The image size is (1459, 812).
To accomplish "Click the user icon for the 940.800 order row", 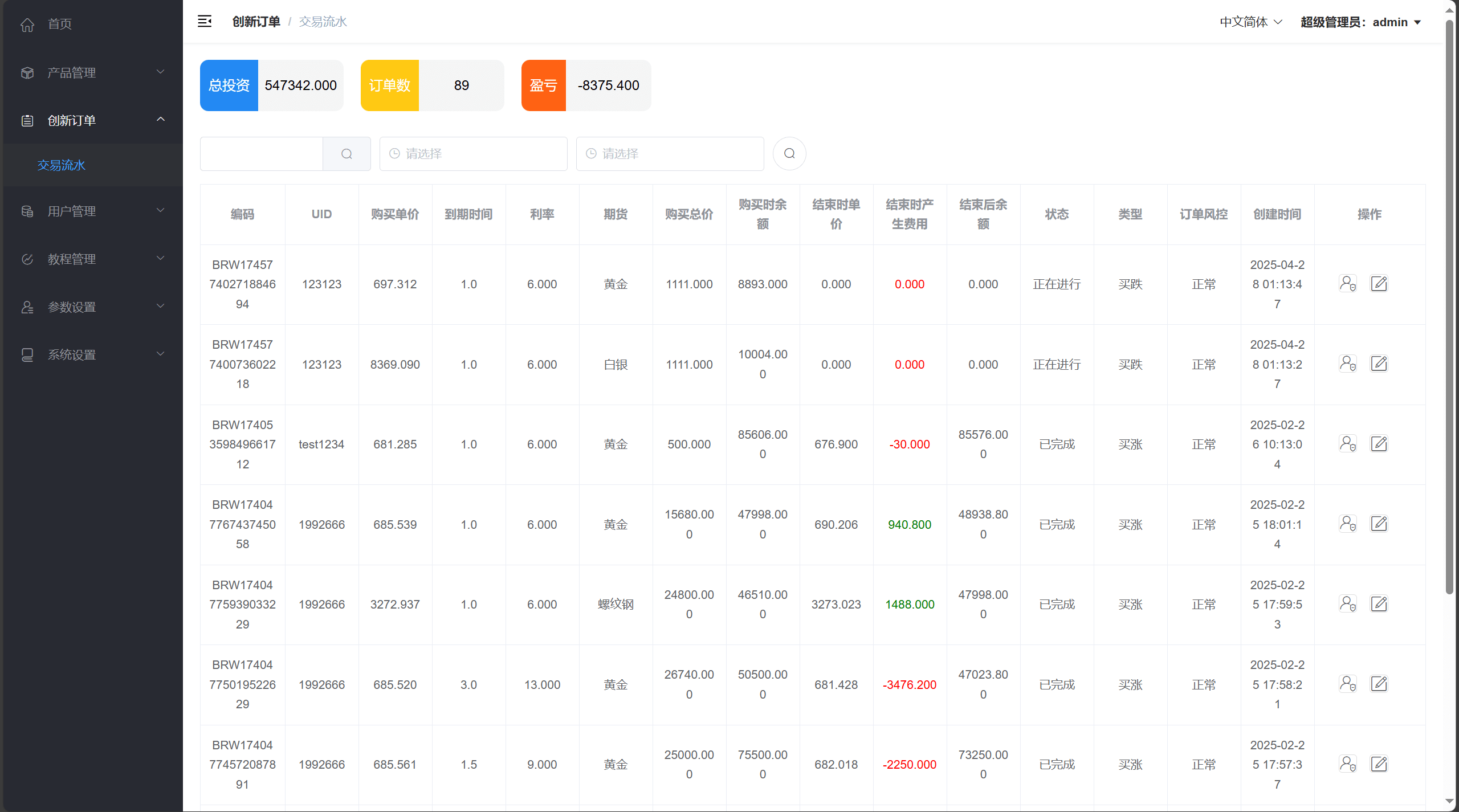I will click(x=1347, y=524).
